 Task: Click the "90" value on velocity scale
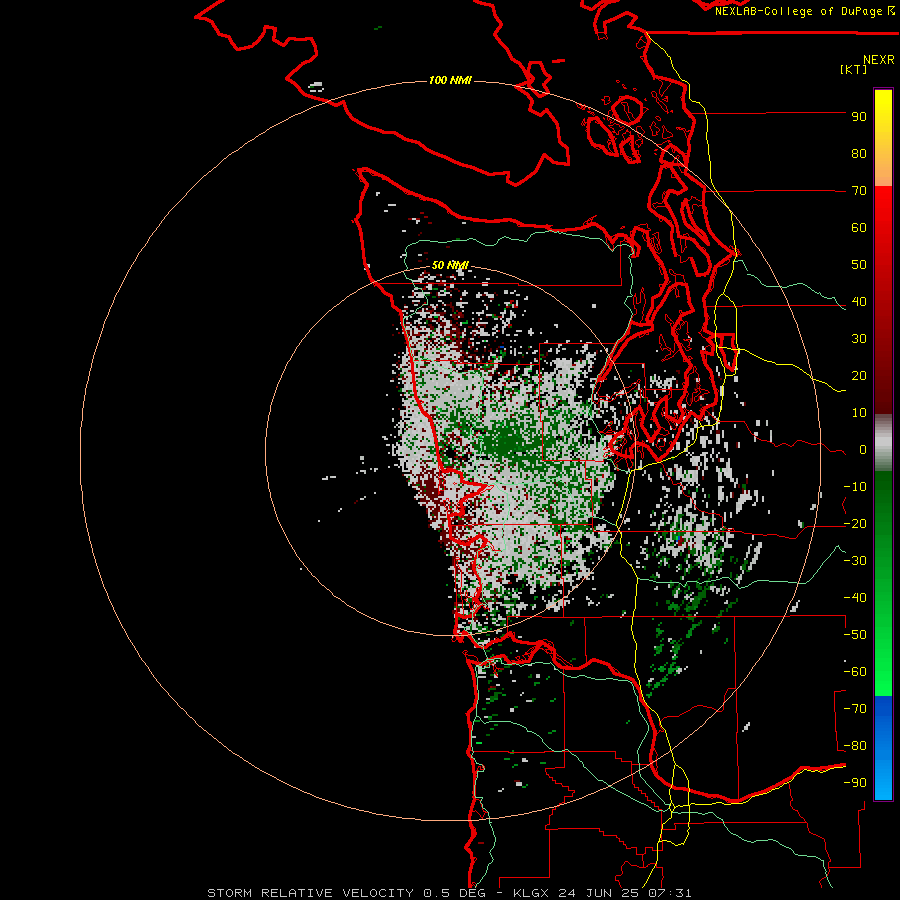(859, 117)
